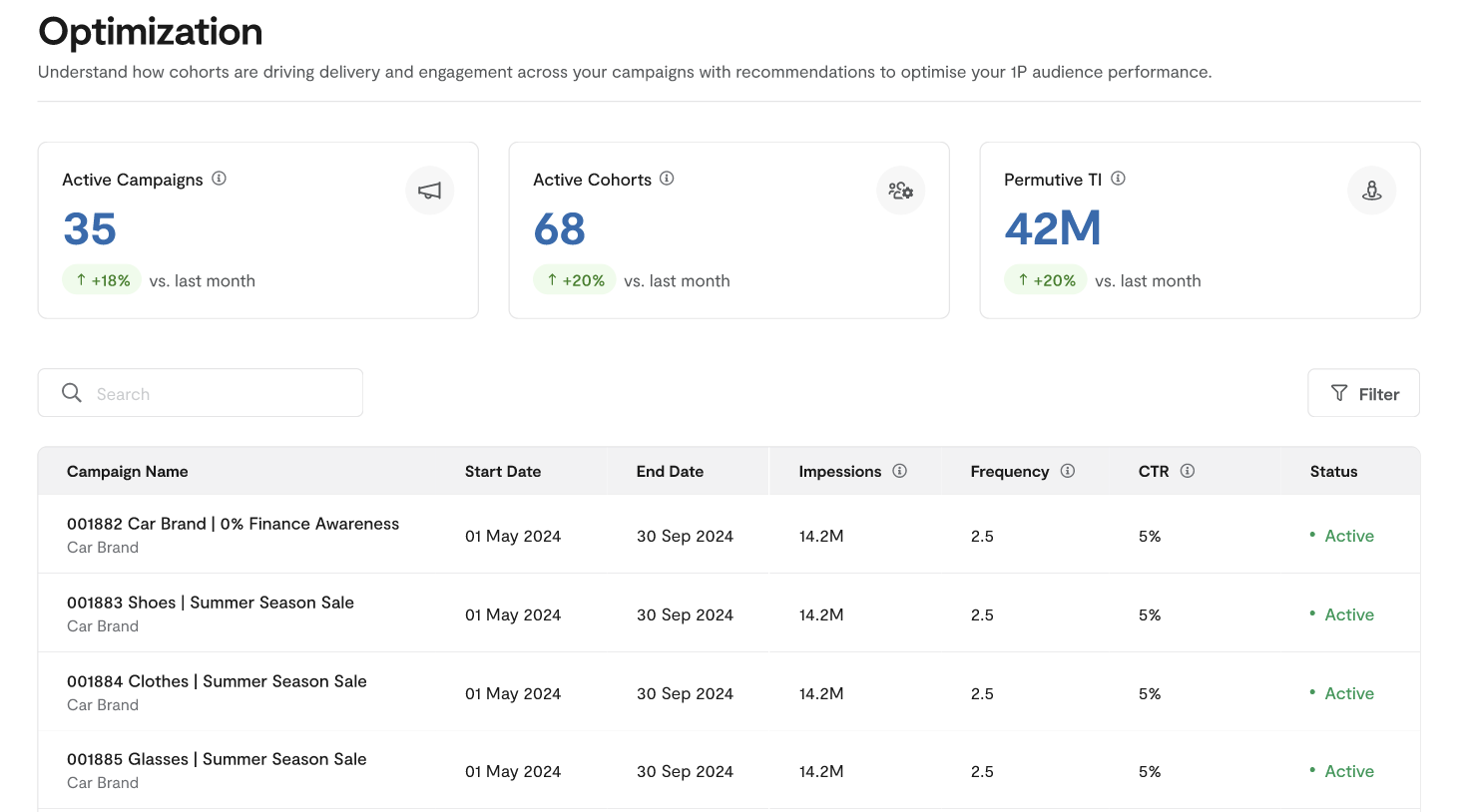
Task: Click the +18% change badge under Active Campaigns
Action: [102, 279]
